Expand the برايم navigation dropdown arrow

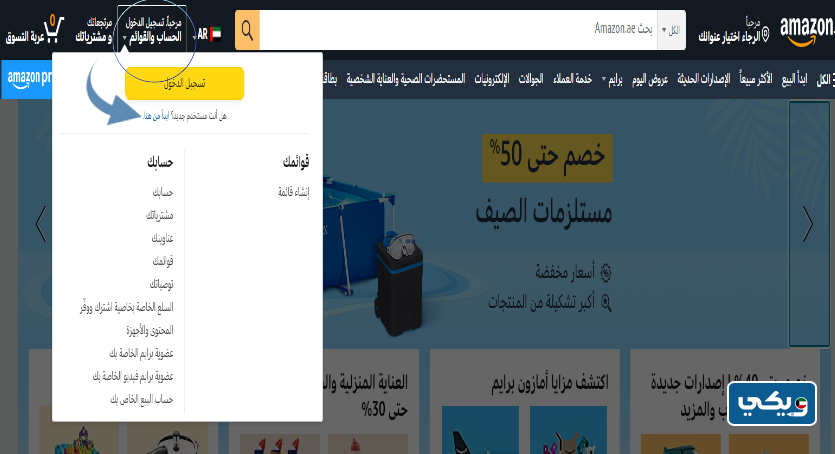604,80
